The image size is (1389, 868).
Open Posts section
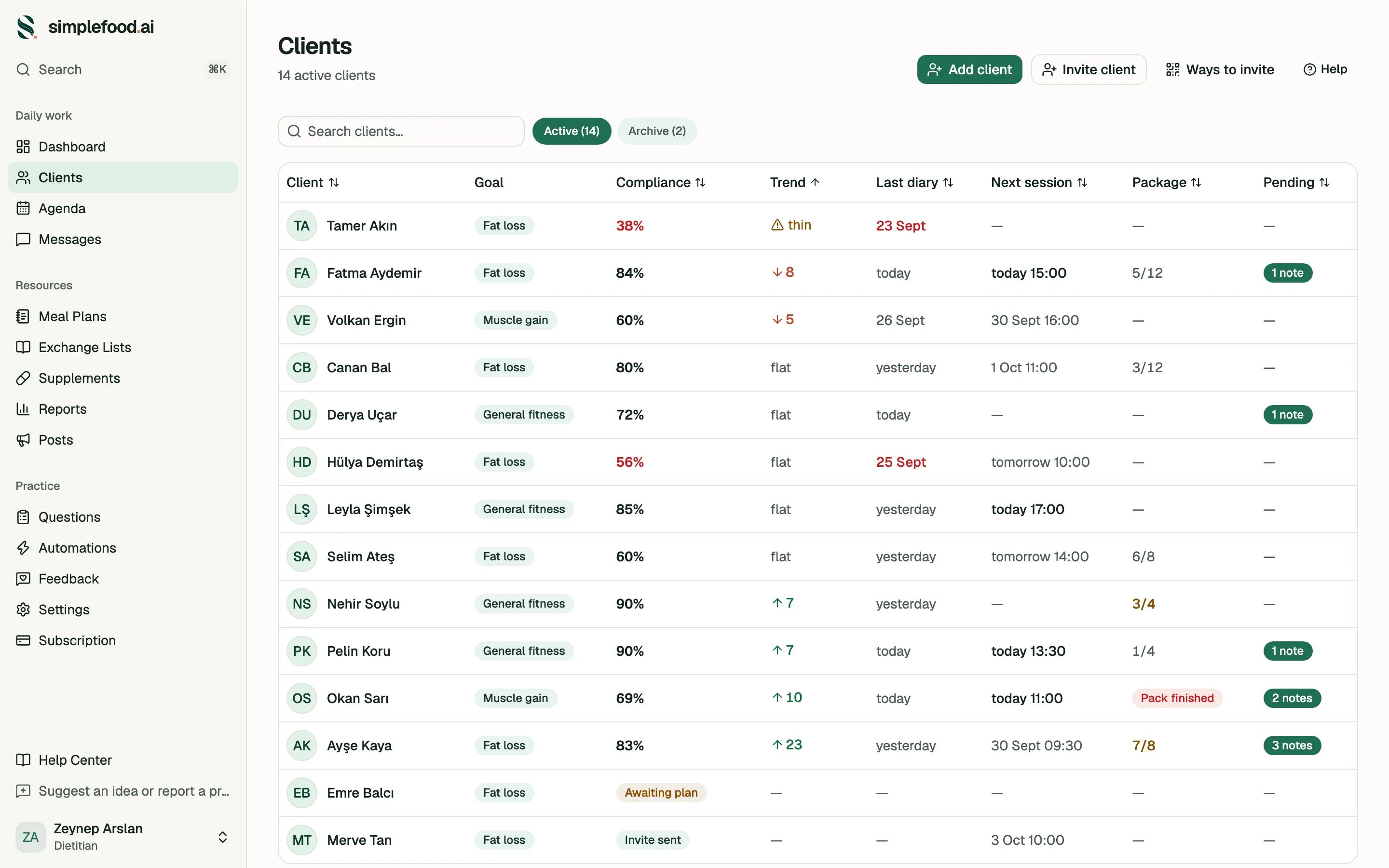122,440
